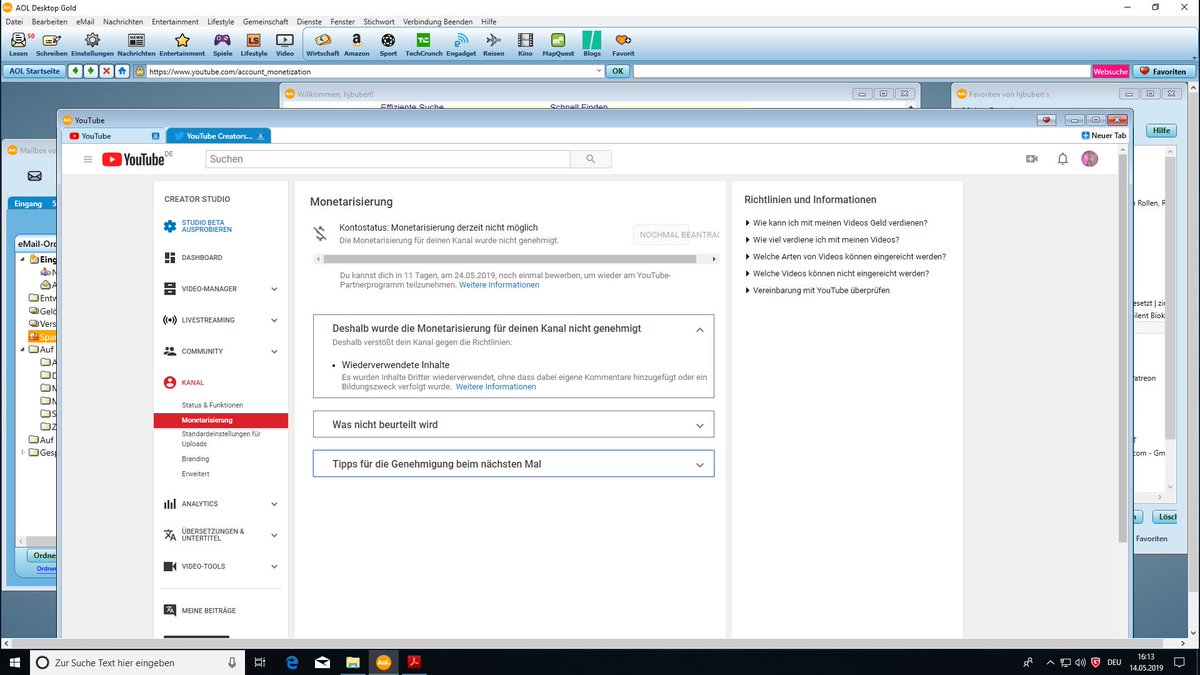The image size is (1200, 675).
Task: Open the Datei menu
Action: (x=14, y=21)
